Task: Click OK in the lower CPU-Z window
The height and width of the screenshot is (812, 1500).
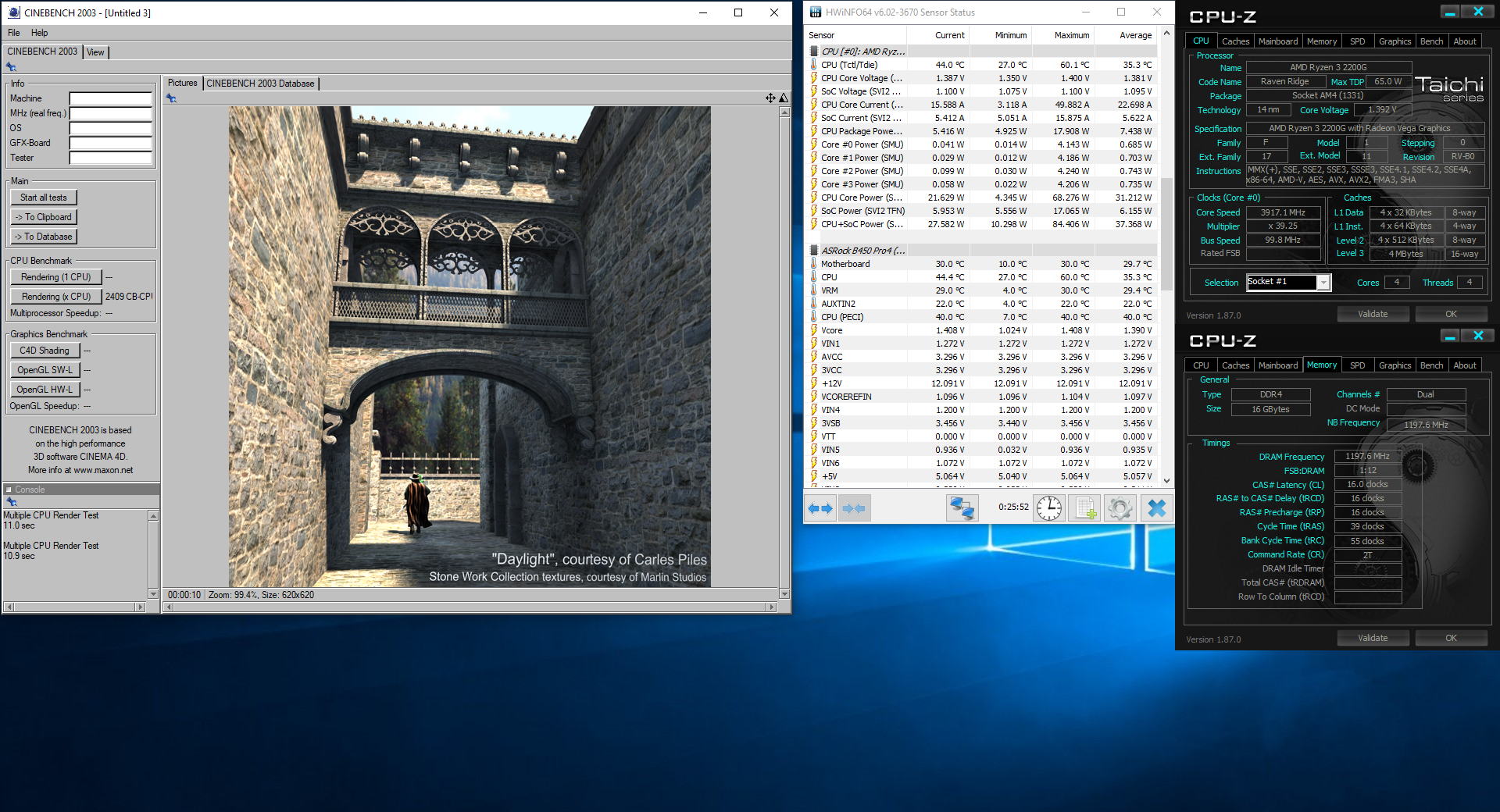Action: tap(1451, 638)
